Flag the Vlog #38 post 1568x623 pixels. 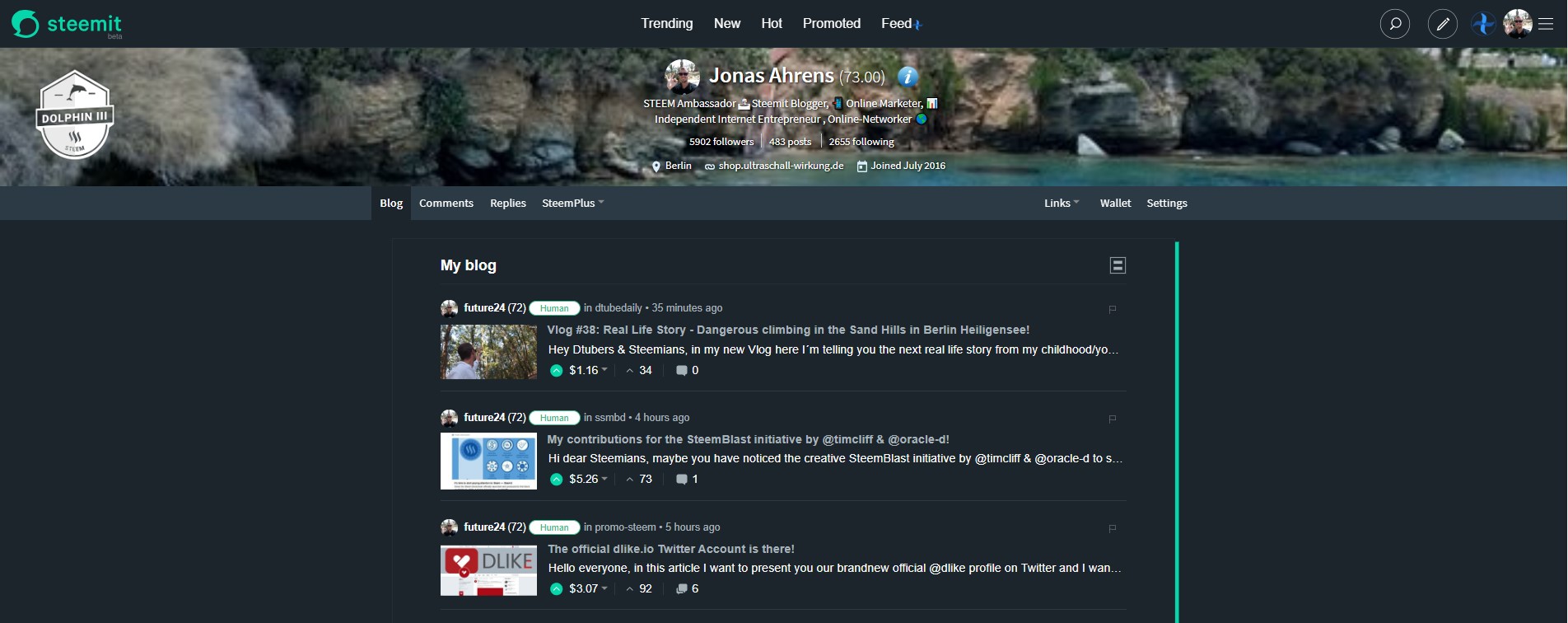(1113, 309)
